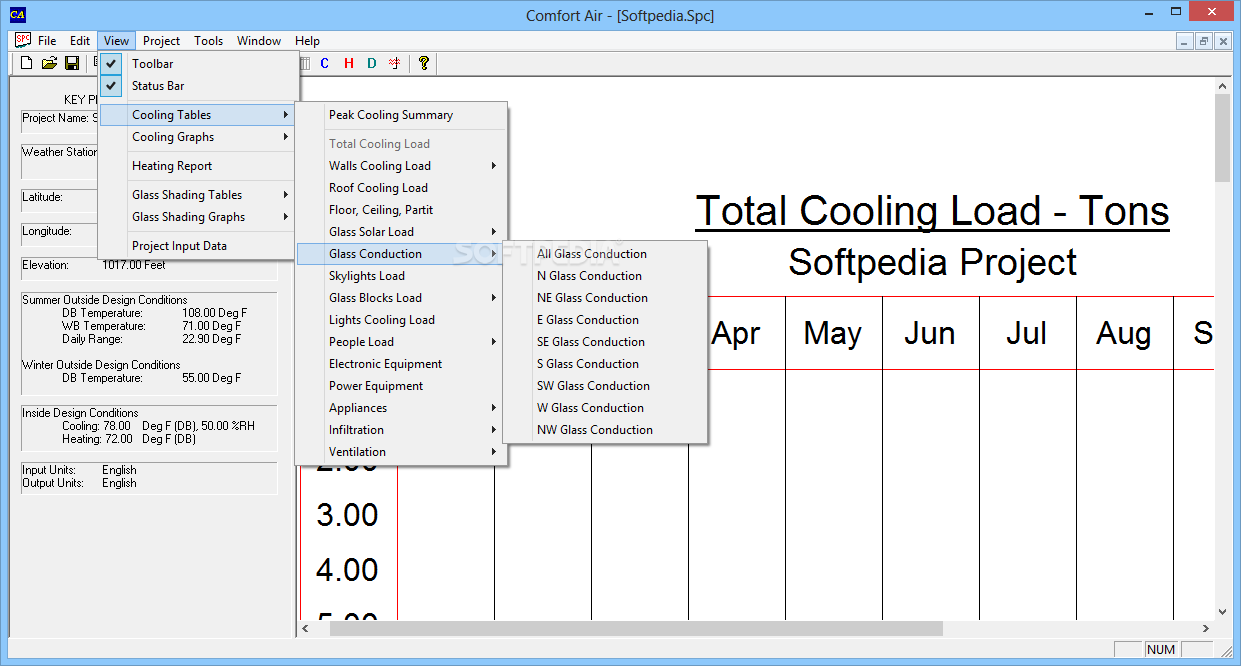Image resolution: width=1241 pixels, height=666 pixels.
Task: Open the File menu
Action: (47, 41)
